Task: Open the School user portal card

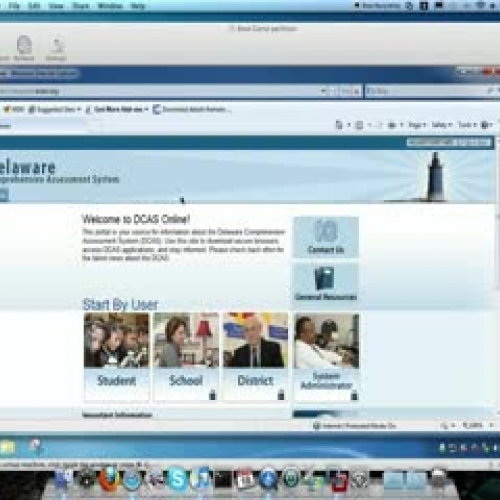Action: pos(186,356)
